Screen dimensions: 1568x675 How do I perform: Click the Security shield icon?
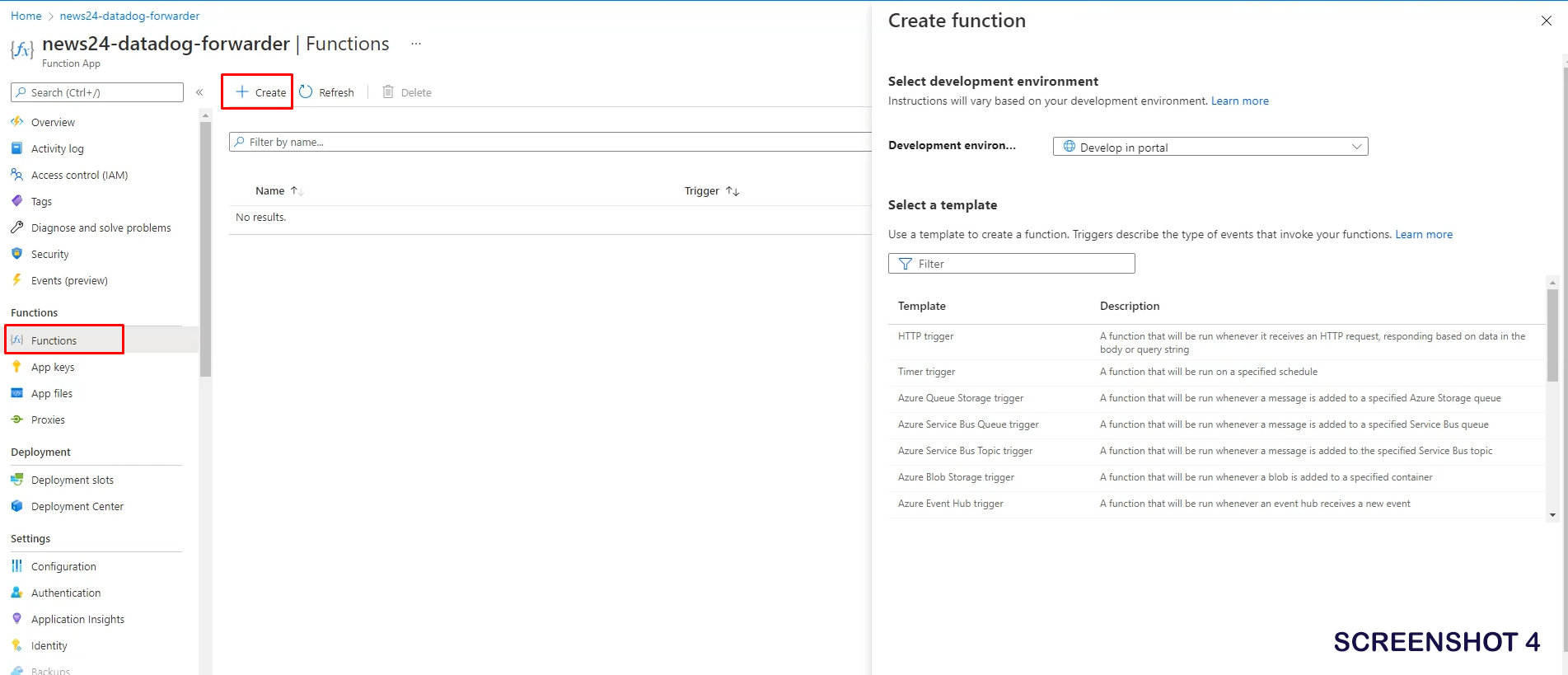click(x=16, y=254)
